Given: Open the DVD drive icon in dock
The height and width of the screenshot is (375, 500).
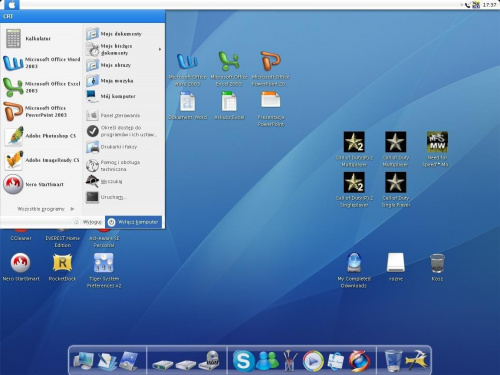Looking at the screenshot, I should pyautogui.click(x=209, y=360).
